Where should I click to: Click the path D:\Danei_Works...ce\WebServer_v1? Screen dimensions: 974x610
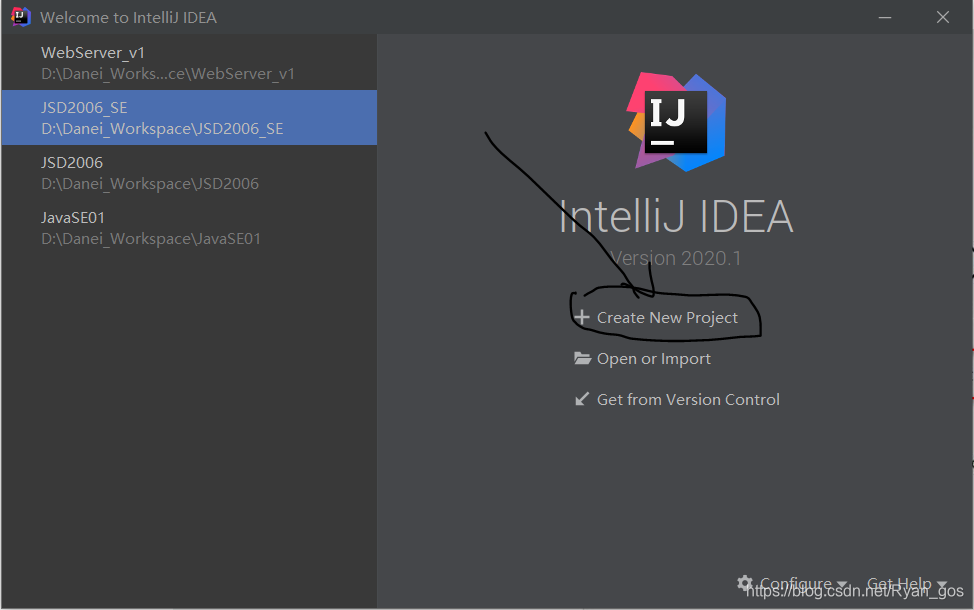168,74
